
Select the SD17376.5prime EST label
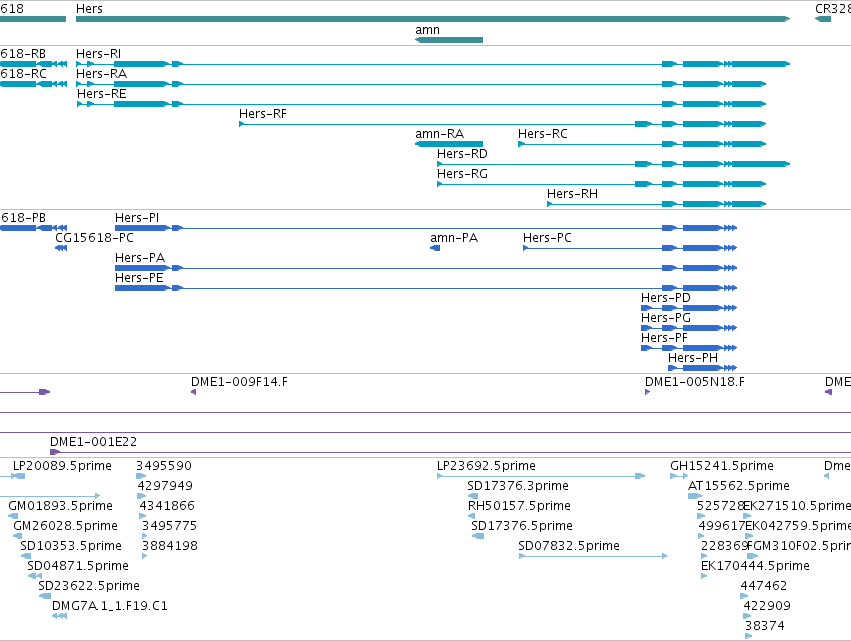(x=522, y=526)
